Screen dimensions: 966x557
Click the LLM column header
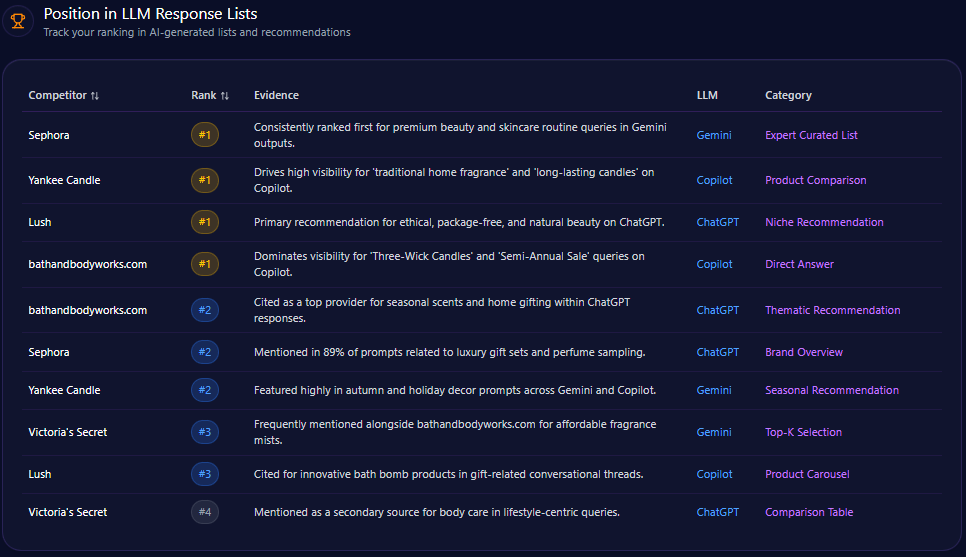[x=707, y=95]
